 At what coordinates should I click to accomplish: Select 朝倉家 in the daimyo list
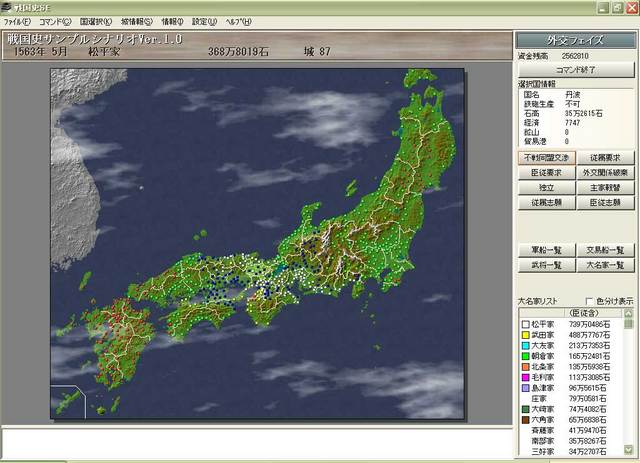[x=571, y=356]
